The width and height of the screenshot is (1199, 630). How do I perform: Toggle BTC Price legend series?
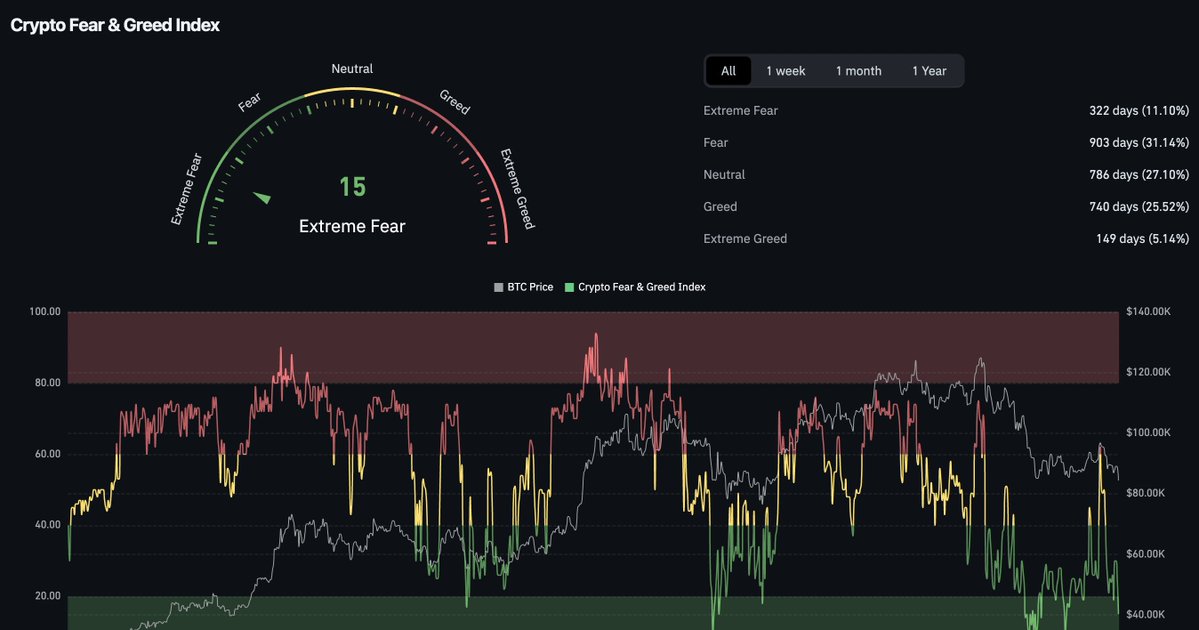click(524, 287)
